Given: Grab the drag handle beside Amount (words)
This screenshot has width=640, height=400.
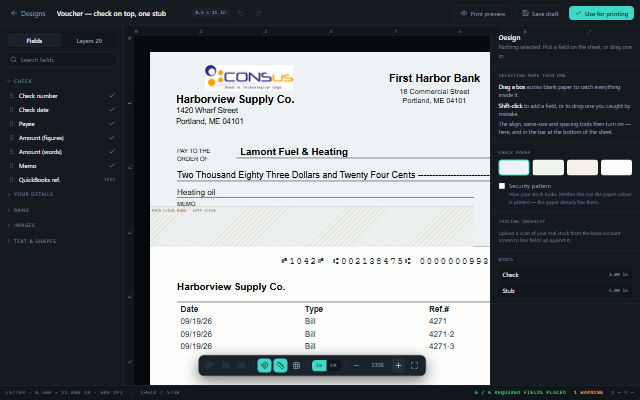Looking at the screenshot, I should [11, 152].
